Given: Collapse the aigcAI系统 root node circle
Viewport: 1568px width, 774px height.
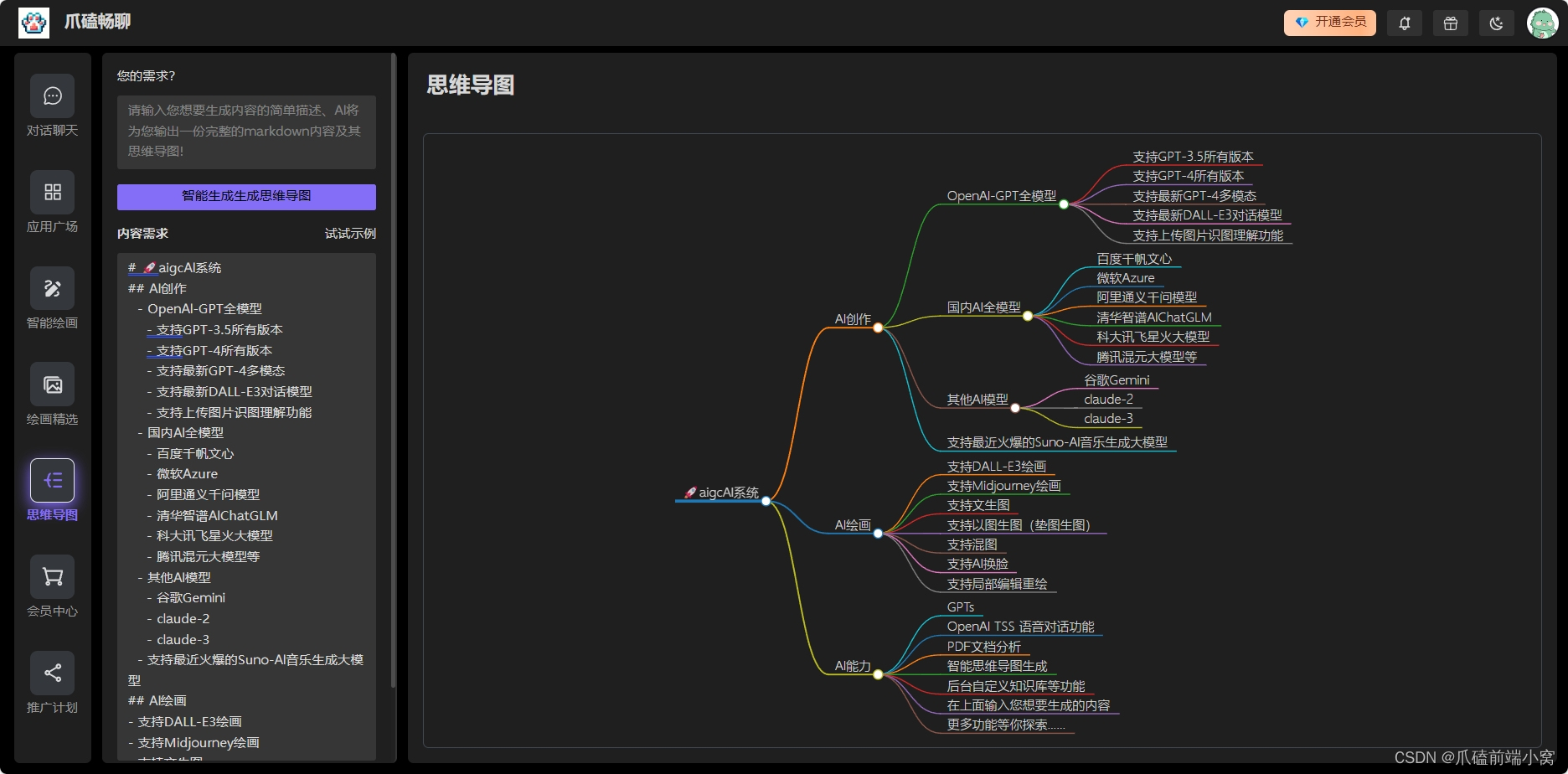Looking at the screenshot, I should coord(766,501).
